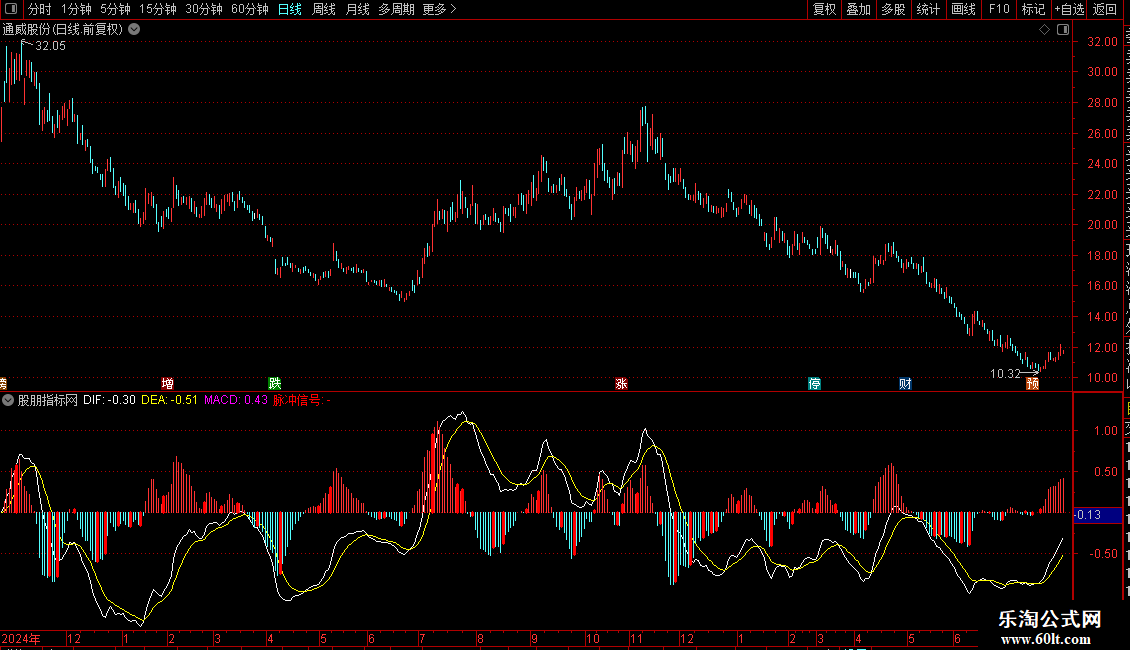Click the 叠加 overlay button
The image size is (1130, 650).
[x=858, y=9]
